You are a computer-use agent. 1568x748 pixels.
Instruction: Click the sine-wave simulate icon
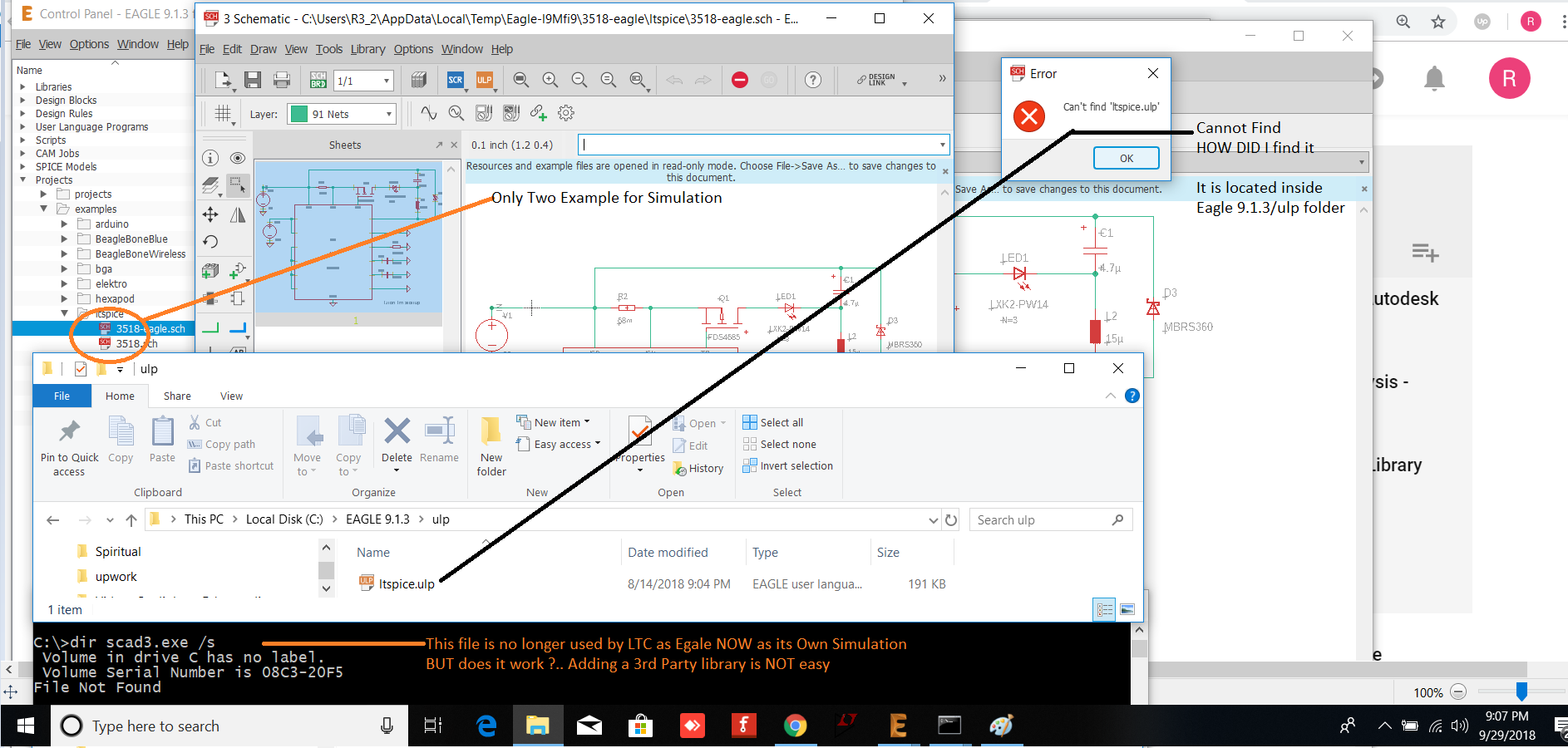(x=429, y=113)
